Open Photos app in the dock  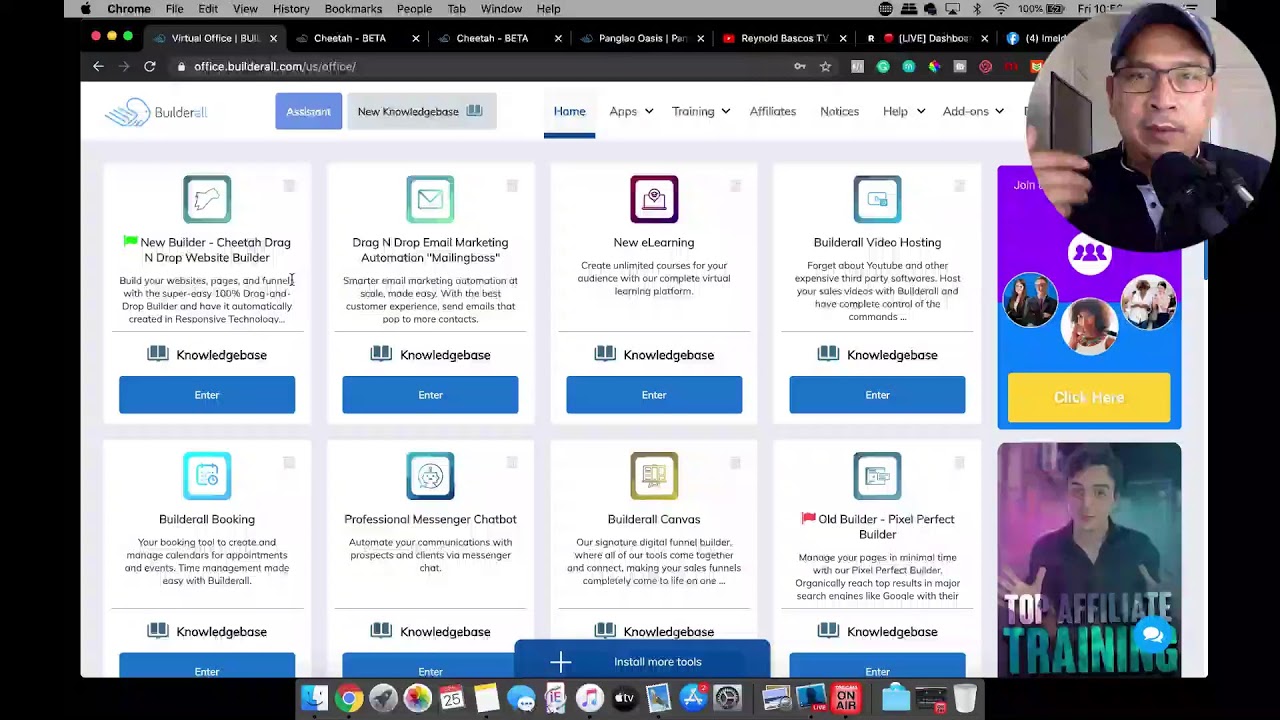pos(417,697)
